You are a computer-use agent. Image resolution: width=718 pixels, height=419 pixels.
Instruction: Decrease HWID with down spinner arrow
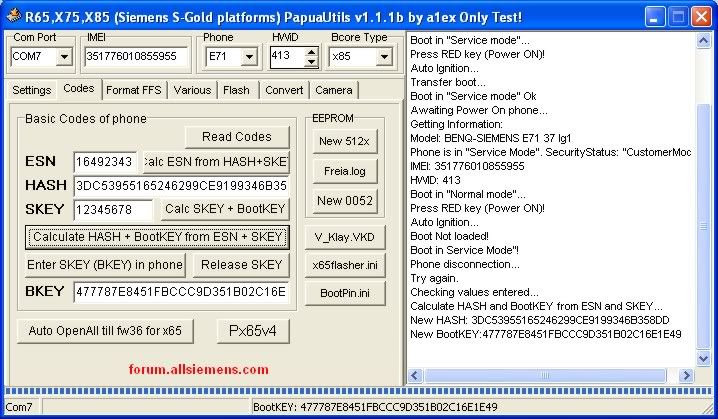(311, 62)
